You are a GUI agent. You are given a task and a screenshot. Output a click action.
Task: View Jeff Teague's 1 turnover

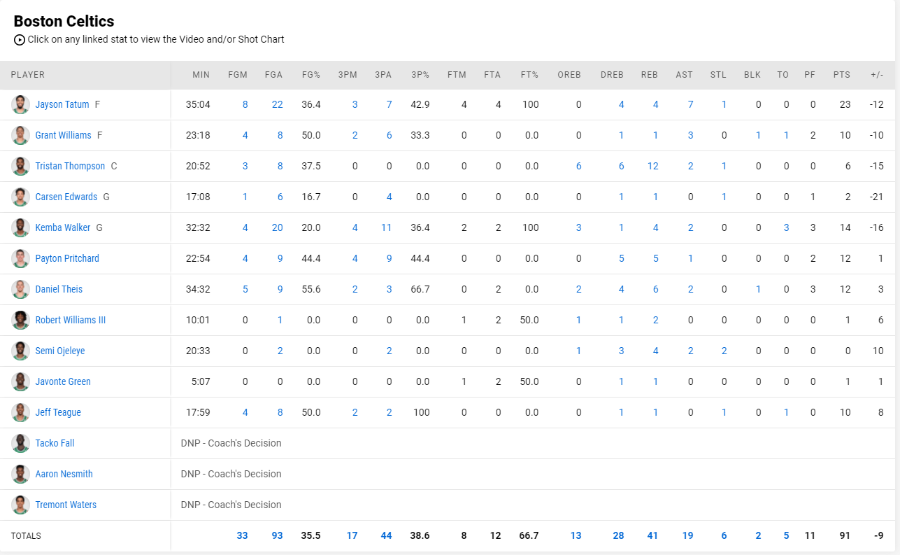786,412
